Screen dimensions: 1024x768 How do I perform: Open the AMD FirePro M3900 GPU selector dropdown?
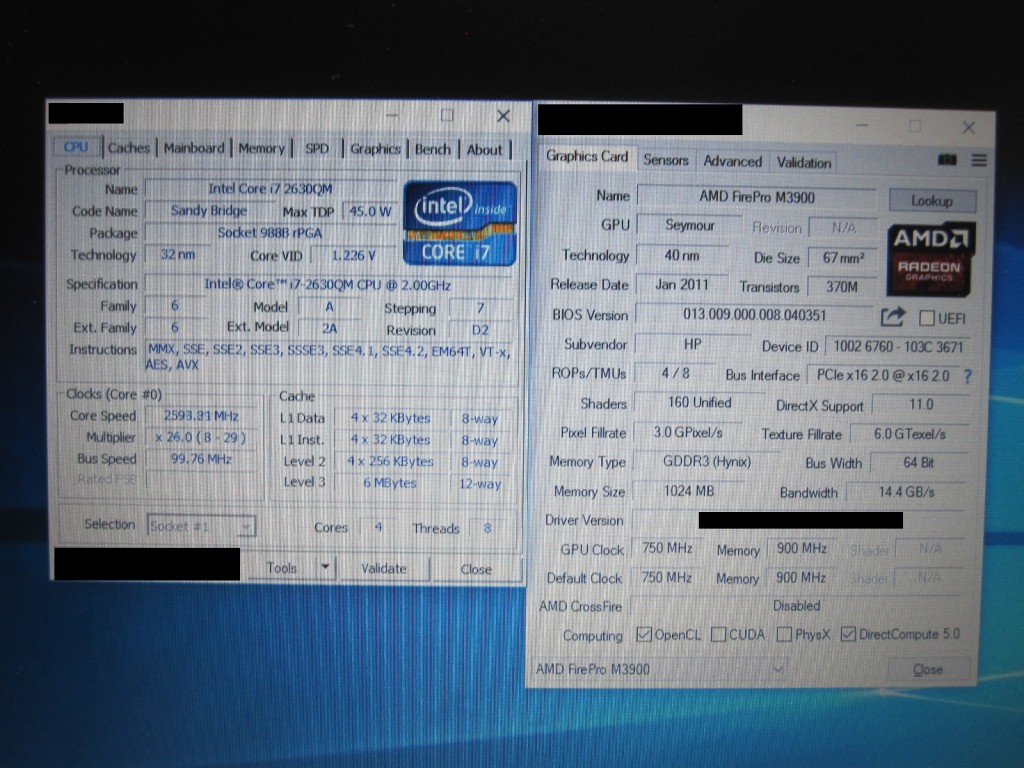tap(660, 669)
